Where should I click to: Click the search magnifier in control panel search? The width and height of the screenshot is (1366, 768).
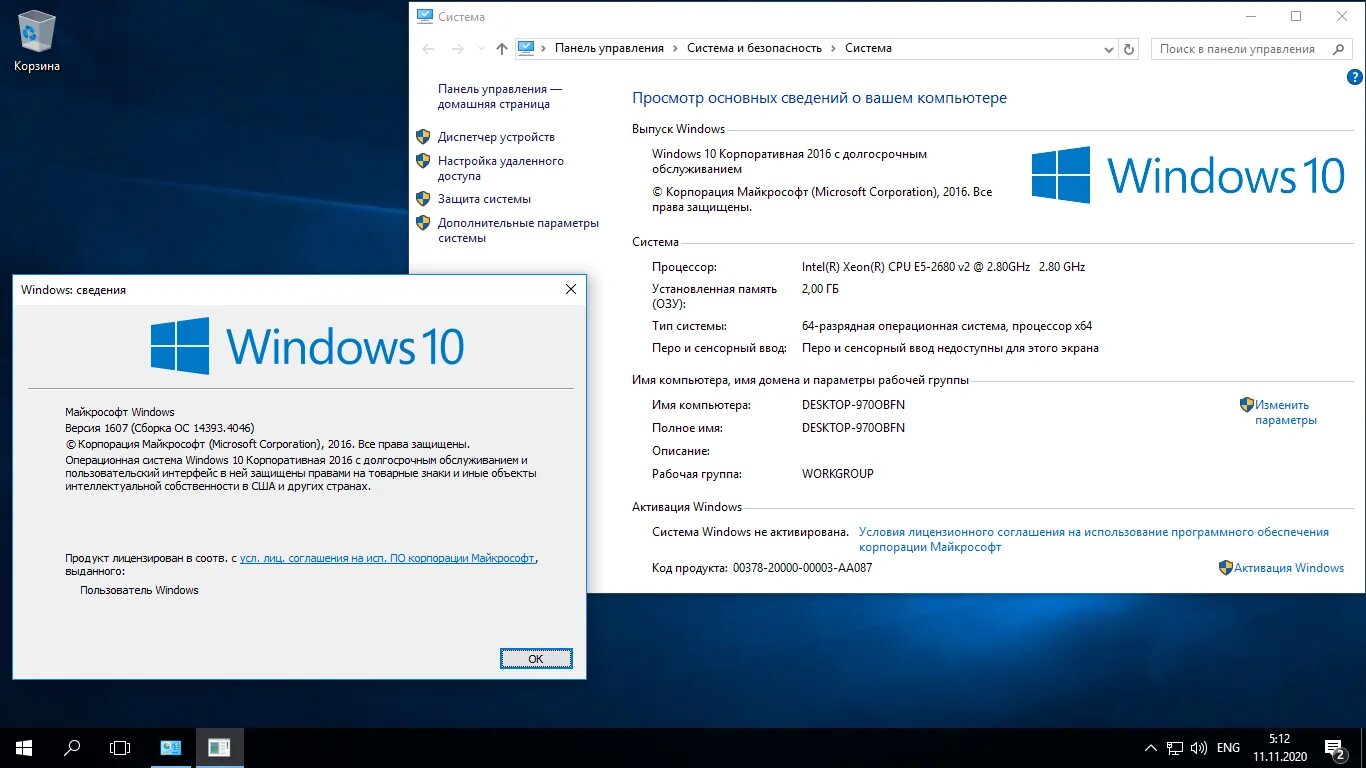pyautogui.click(x=1338, y=48)
